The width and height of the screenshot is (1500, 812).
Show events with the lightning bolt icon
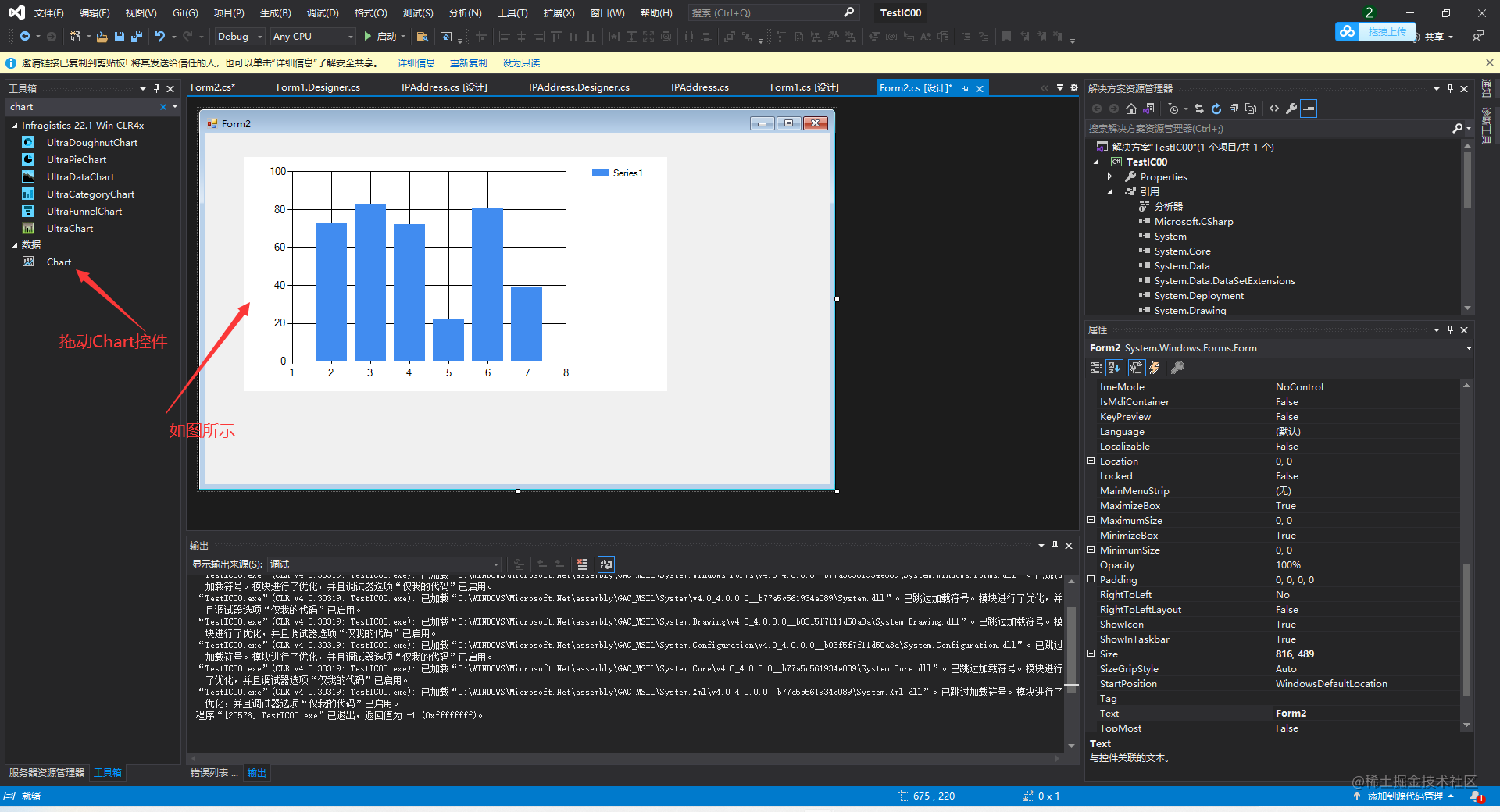point(1155,368)
